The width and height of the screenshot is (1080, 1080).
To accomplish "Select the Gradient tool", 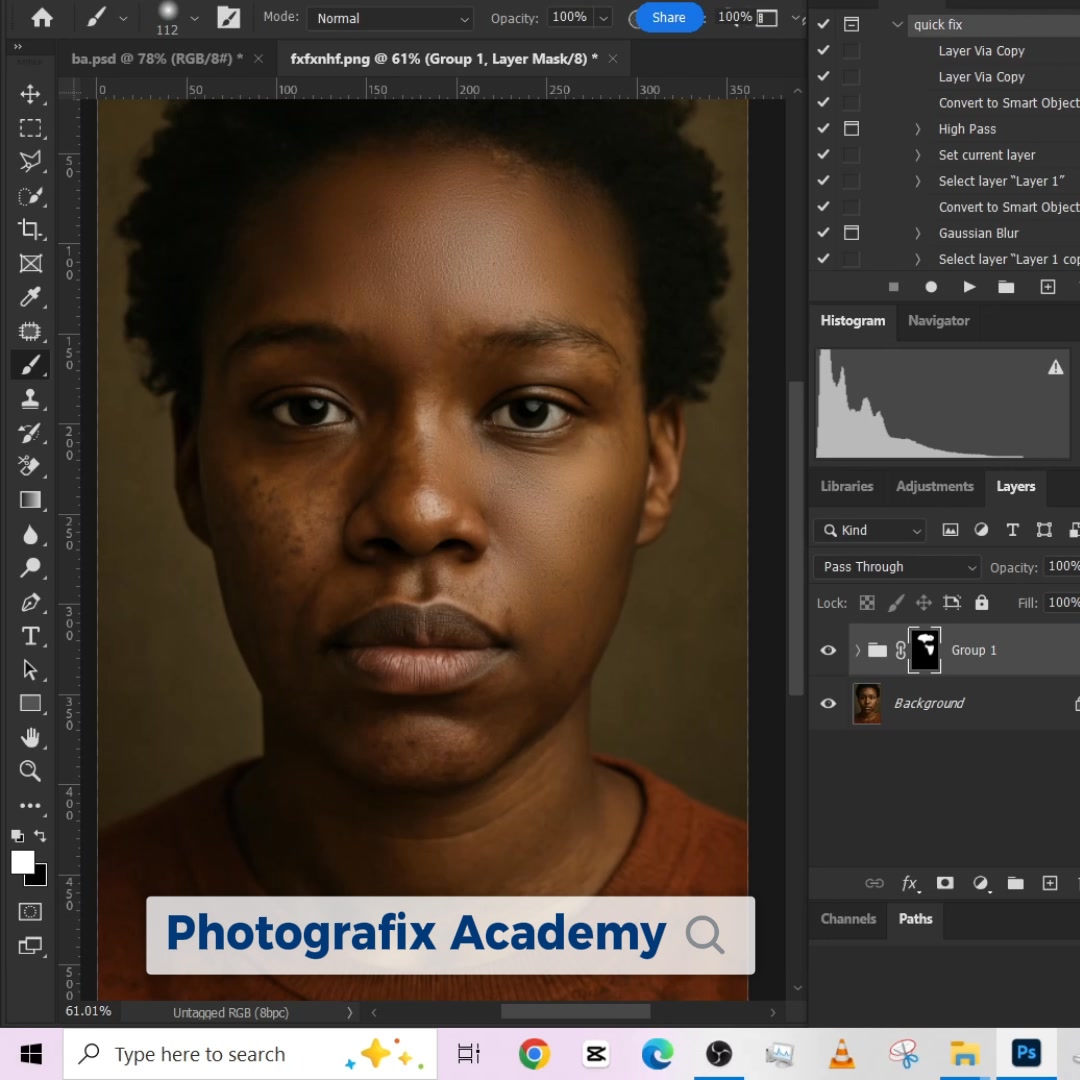I will [30, 500].
